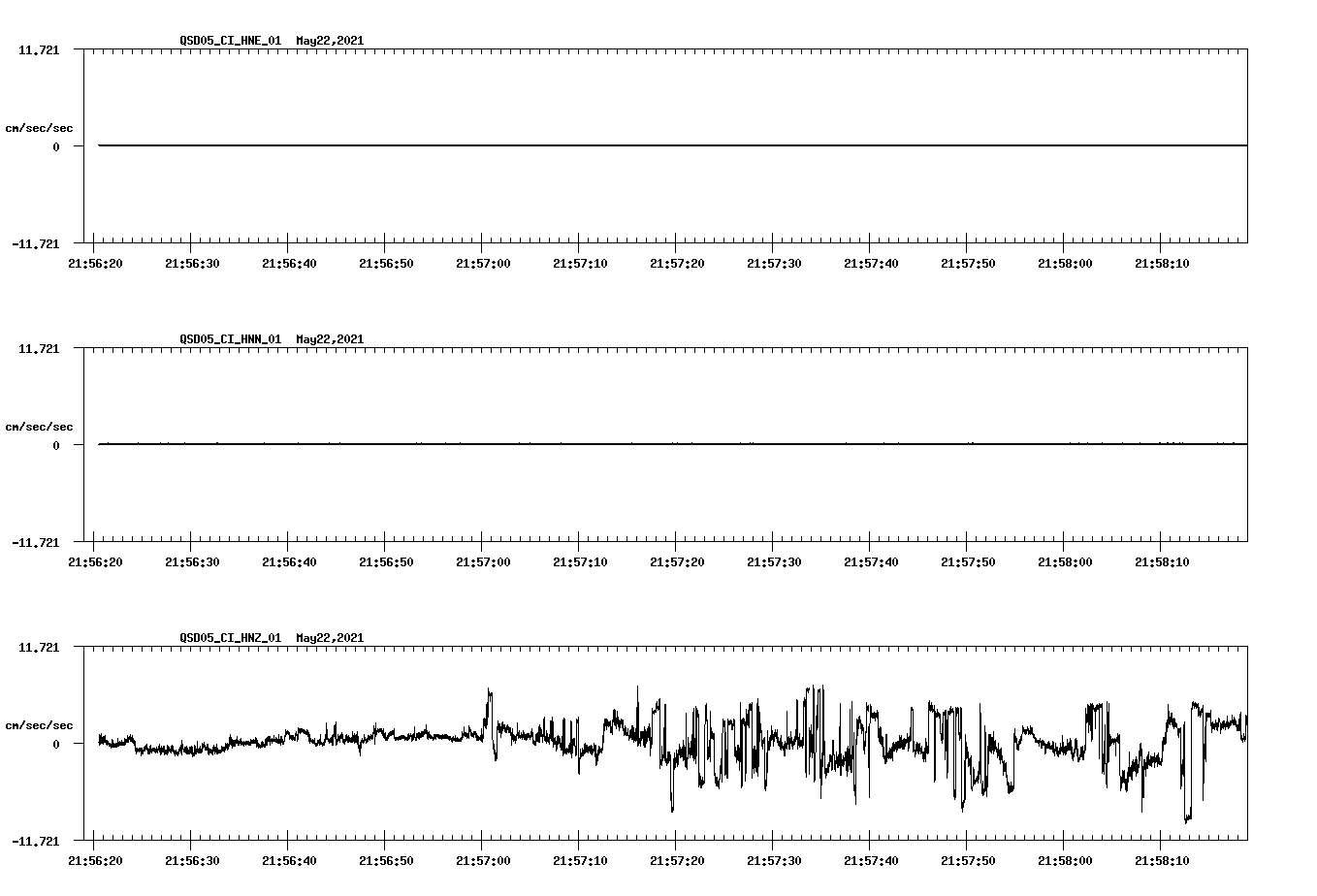Click the 21:56:20 timestamp under the top panel

98,262
